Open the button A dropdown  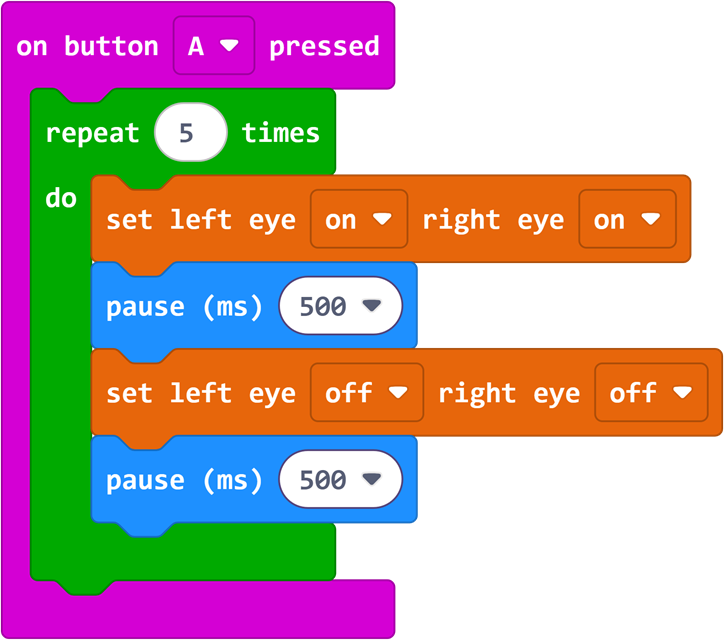click(213, 46)
